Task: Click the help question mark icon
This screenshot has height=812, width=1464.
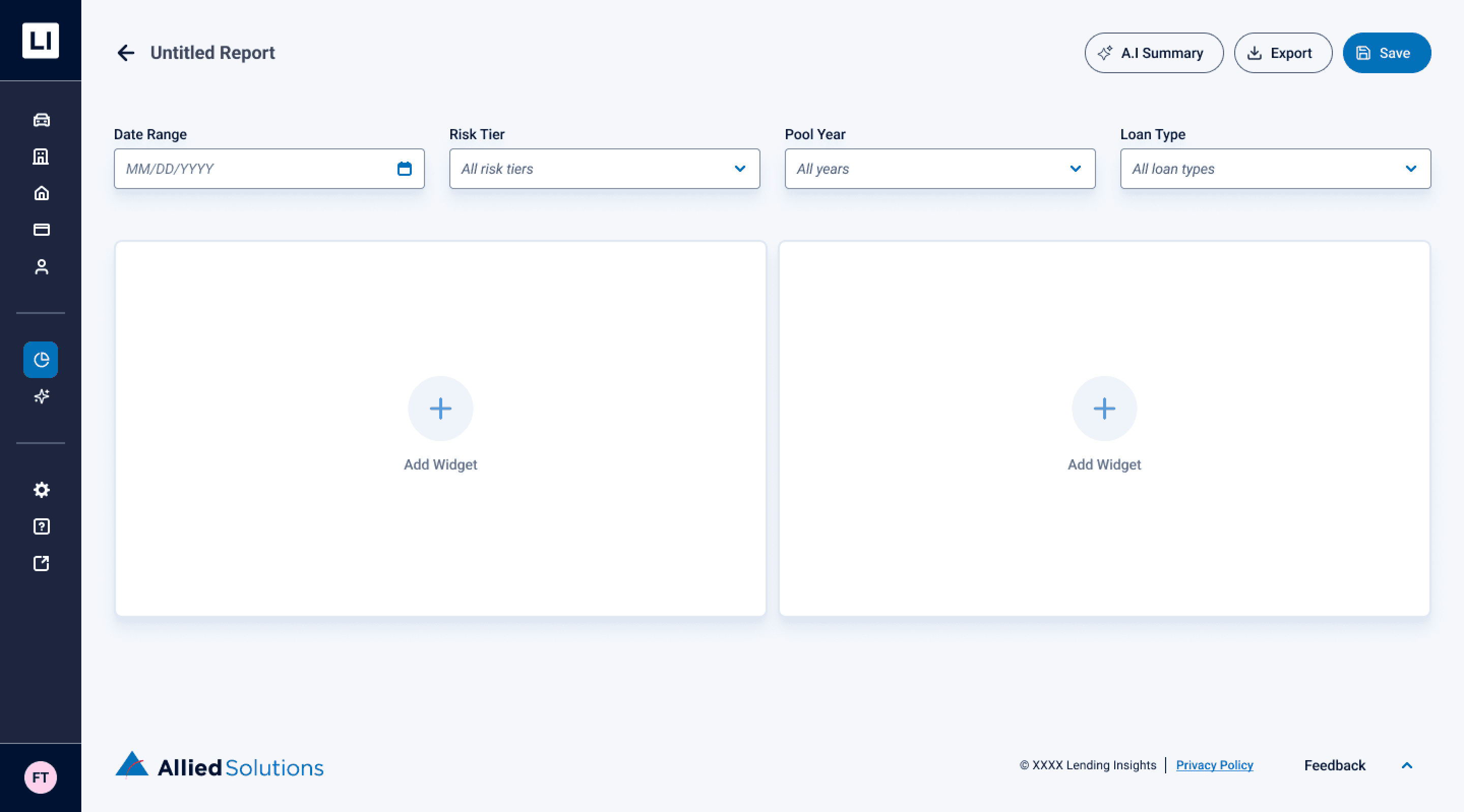Action: pyautogui.click(x=41, y=527)
